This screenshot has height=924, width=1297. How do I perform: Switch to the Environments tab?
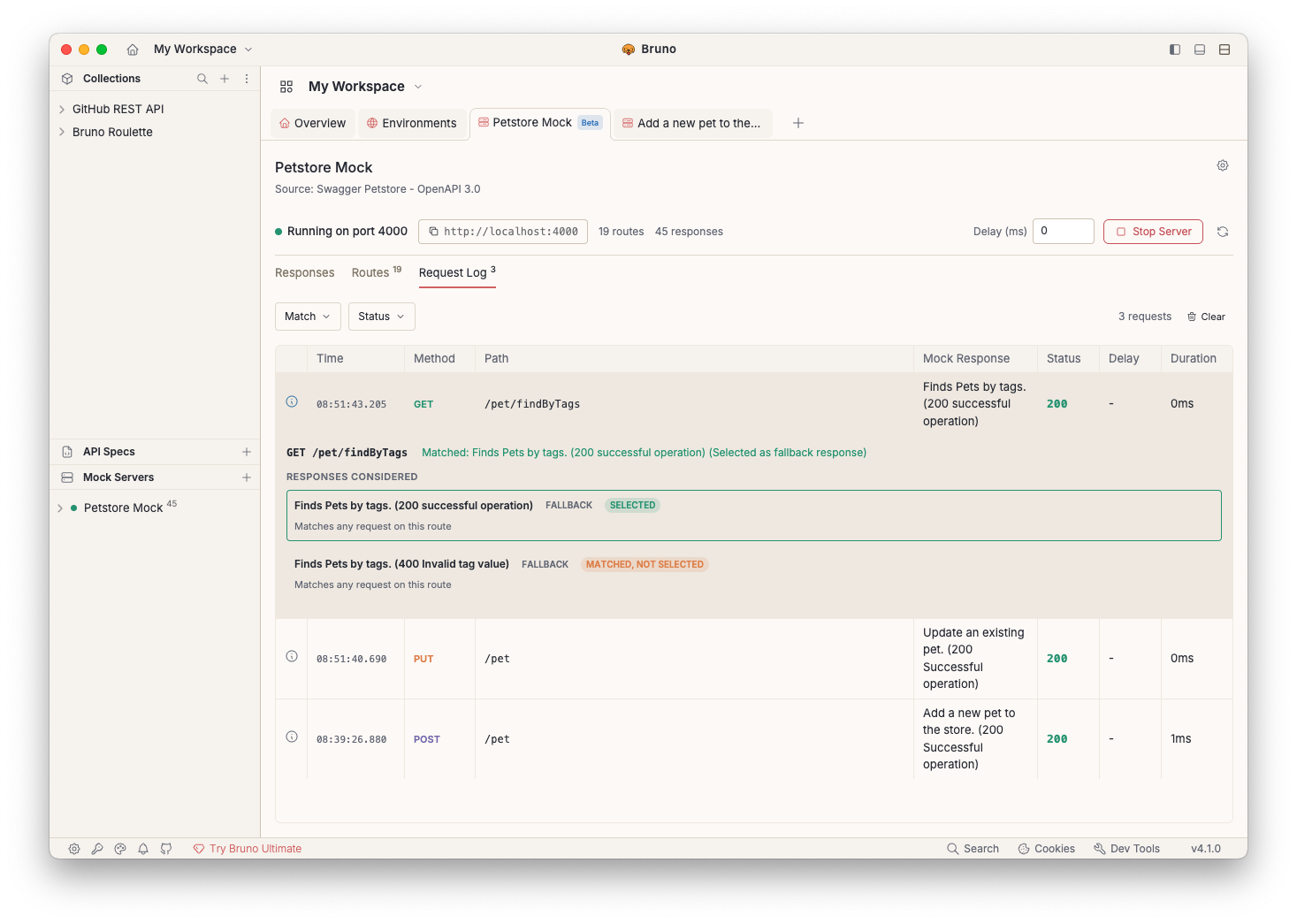coord(412,124)
